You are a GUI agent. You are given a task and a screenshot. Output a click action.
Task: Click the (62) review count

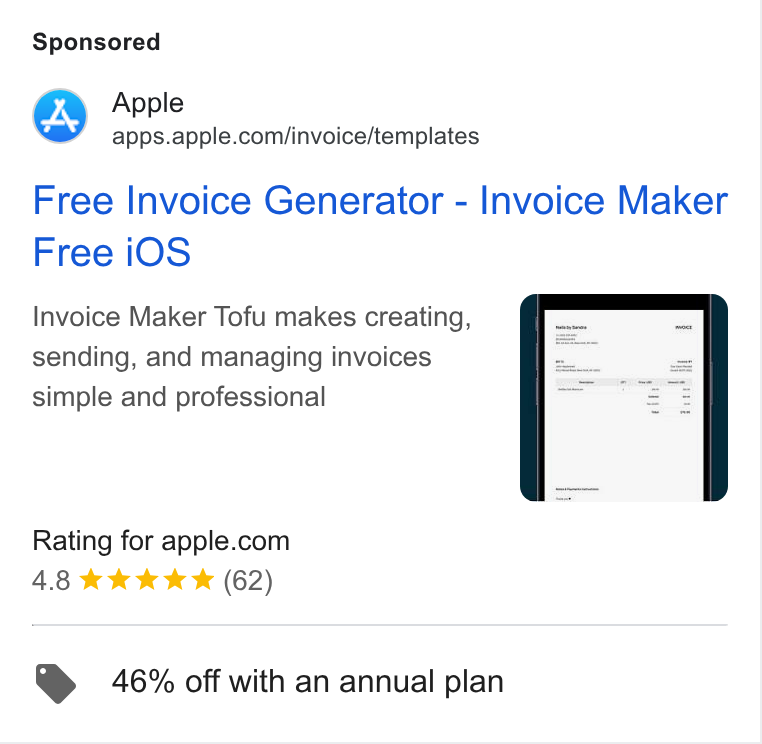(248, 581)
